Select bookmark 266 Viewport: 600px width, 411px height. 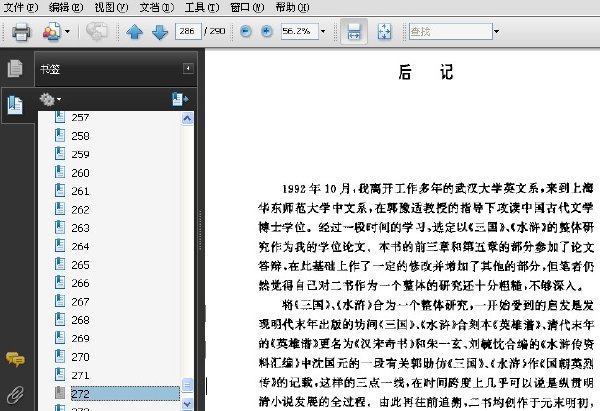point(80,283)
